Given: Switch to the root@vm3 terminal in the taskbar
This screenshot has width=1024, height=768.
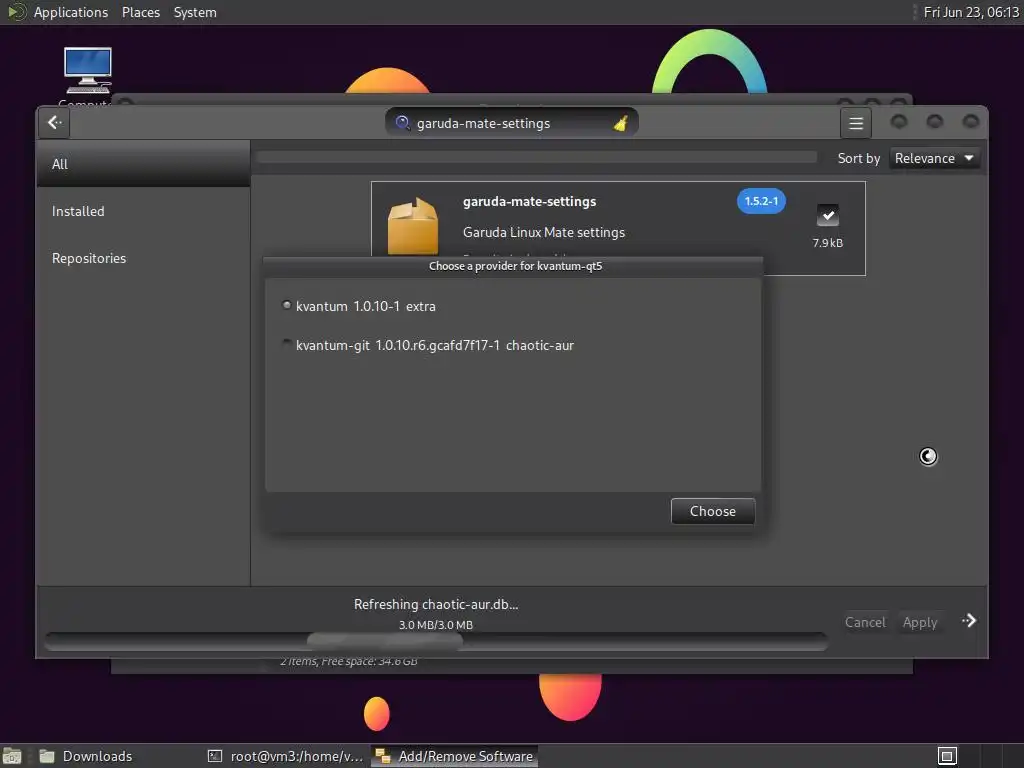Looking at the screenshot, I should point(287,756).
